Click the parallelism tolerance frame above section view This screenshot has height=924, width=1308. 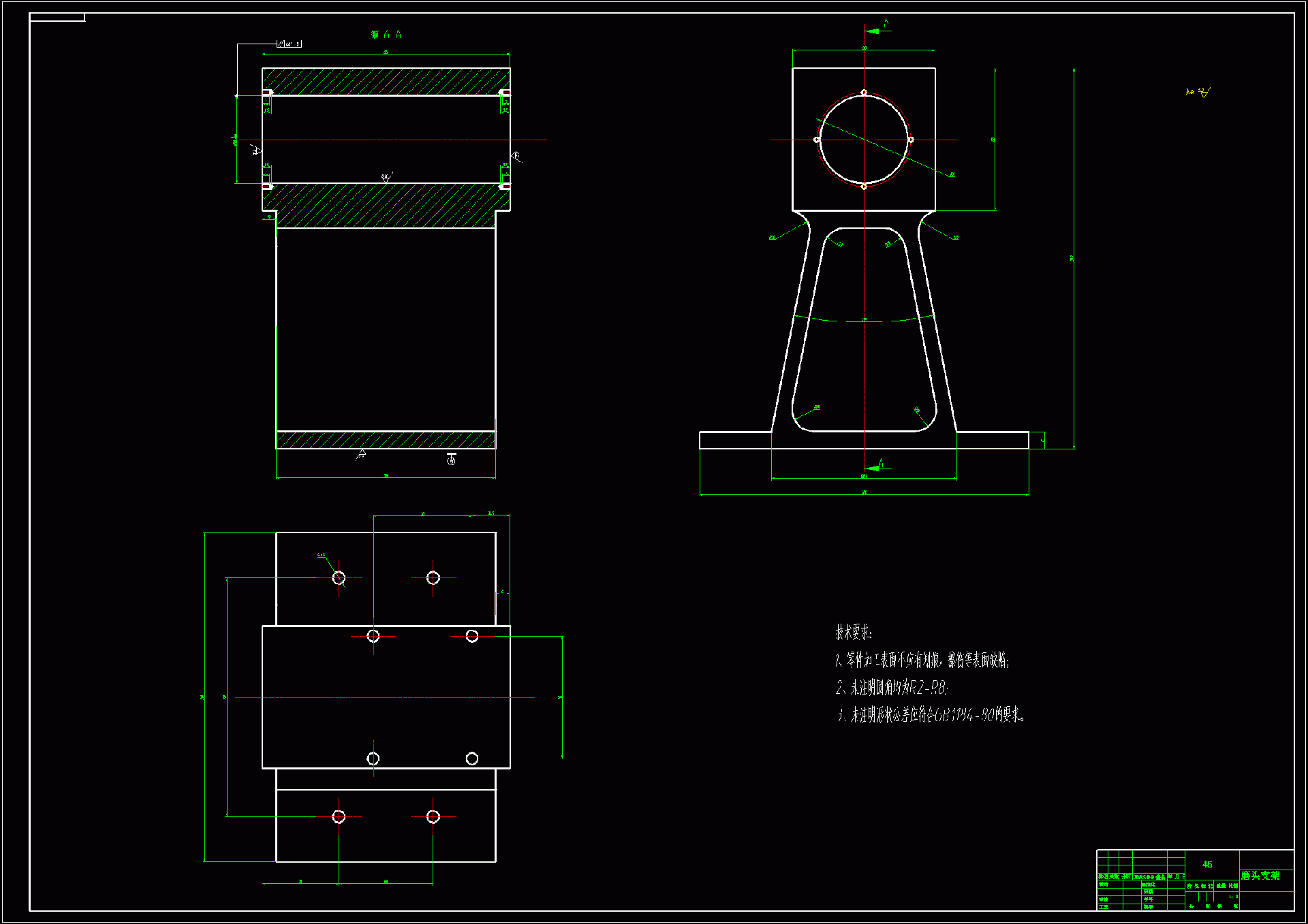point(289,44)
